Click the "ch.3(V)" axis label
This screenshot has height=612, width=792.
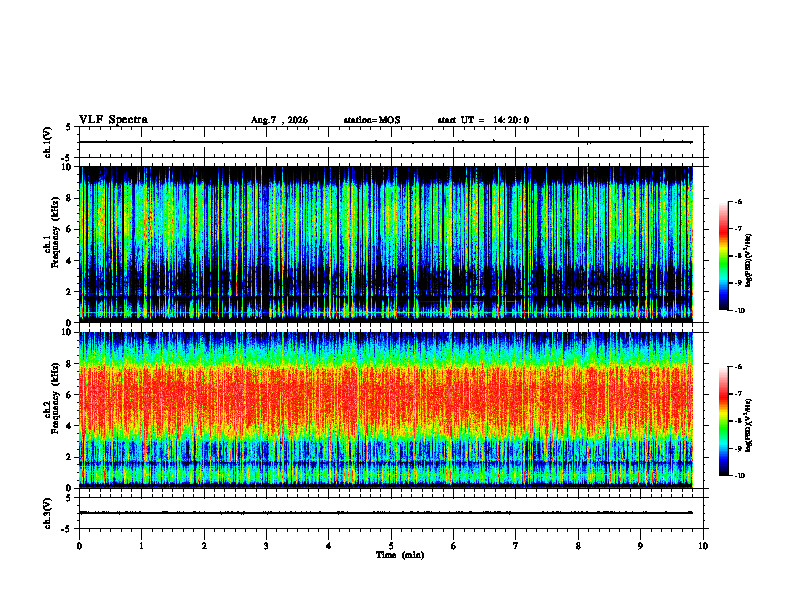tap(47, 513)
